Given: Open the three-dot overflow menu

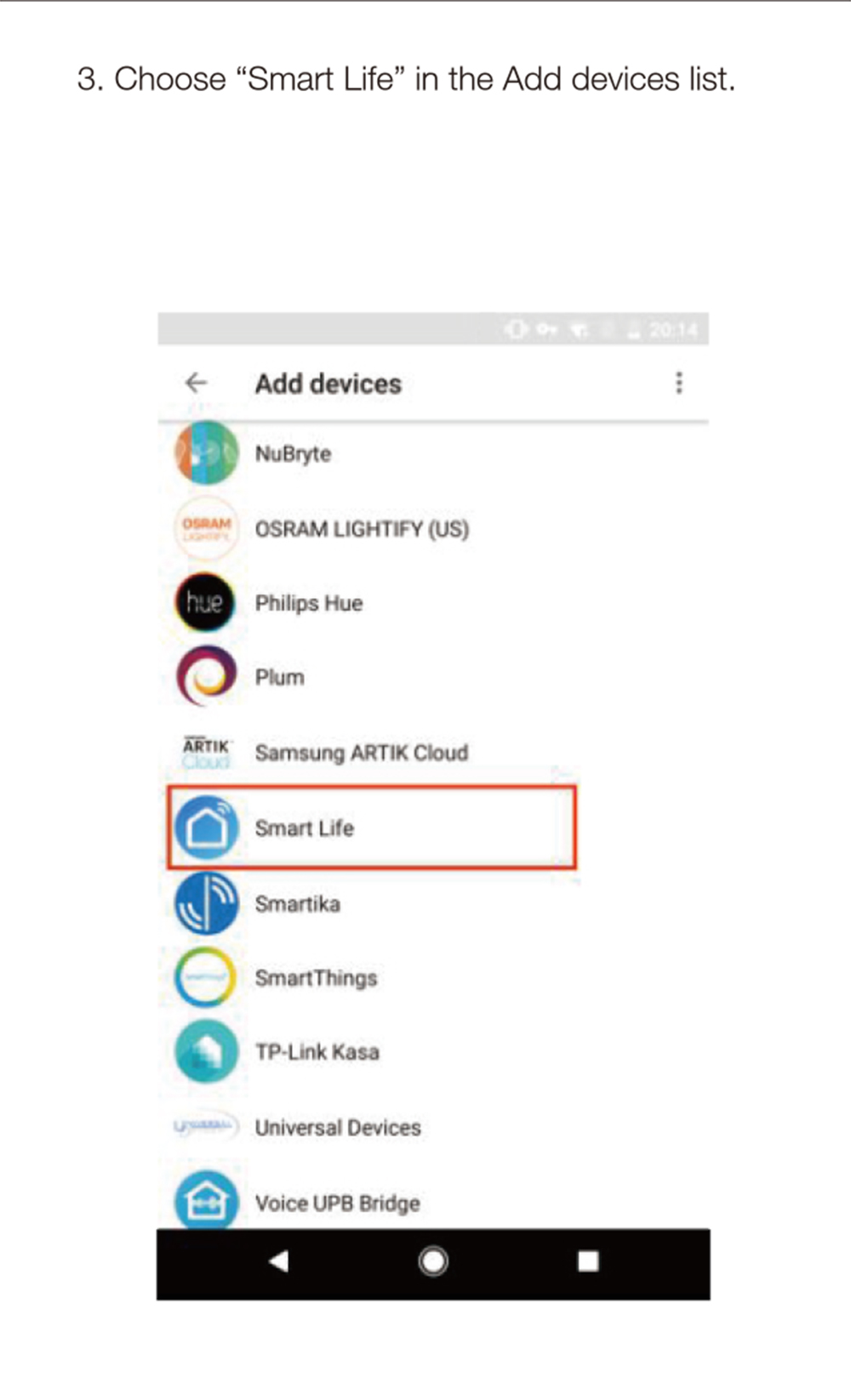Looking at the screenshot, I should [x=679, y=383].
